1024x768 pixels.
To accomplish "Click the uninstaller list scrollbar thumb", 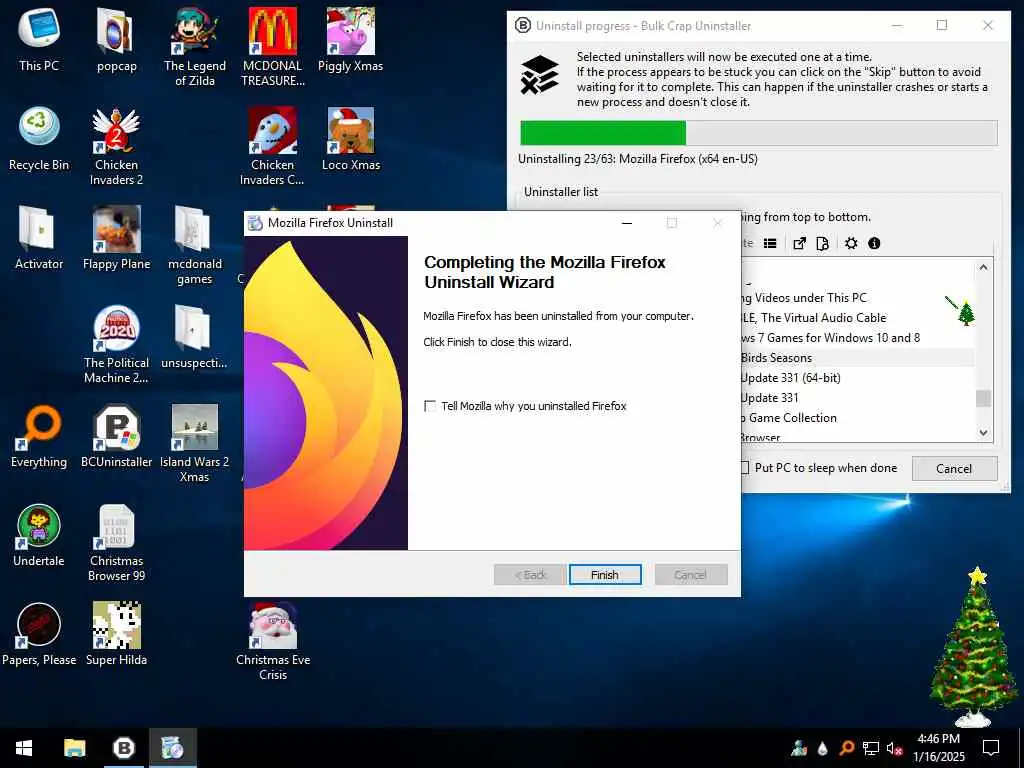I will (983, 398).
